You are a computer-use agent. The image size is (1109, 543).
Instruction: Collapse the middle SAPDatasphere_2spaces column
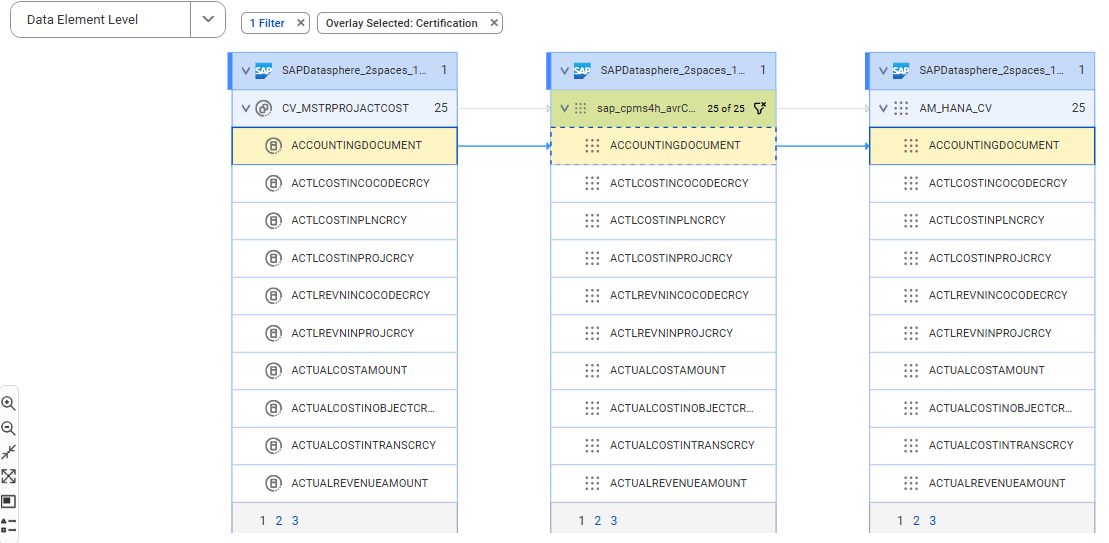(x=564, y=70)
